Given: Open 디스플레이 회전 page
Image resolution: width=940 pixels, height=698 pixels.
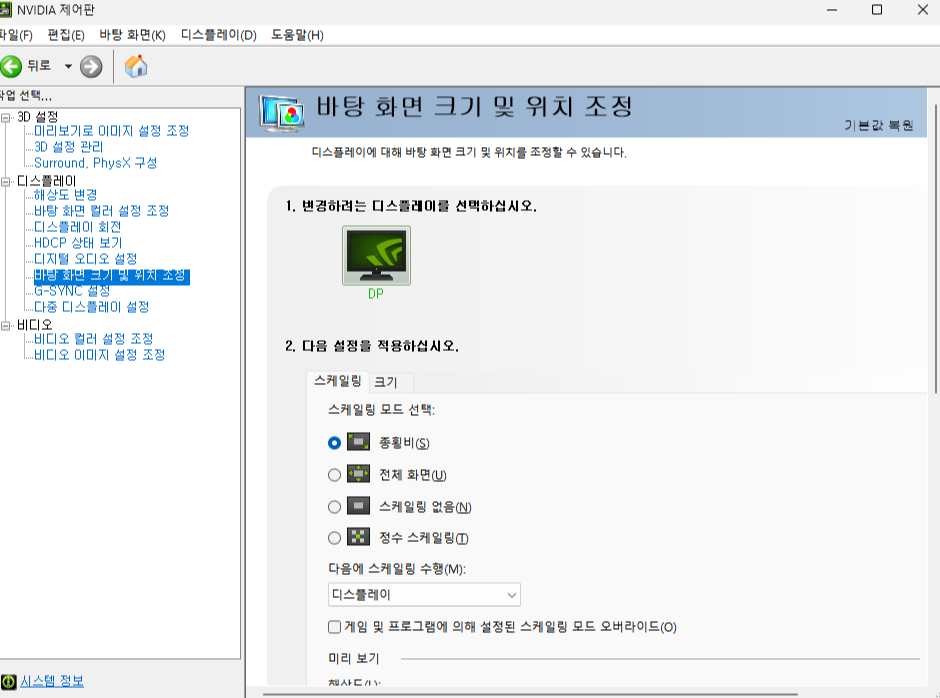Looking at the screenshot, I should click(77, 227).
